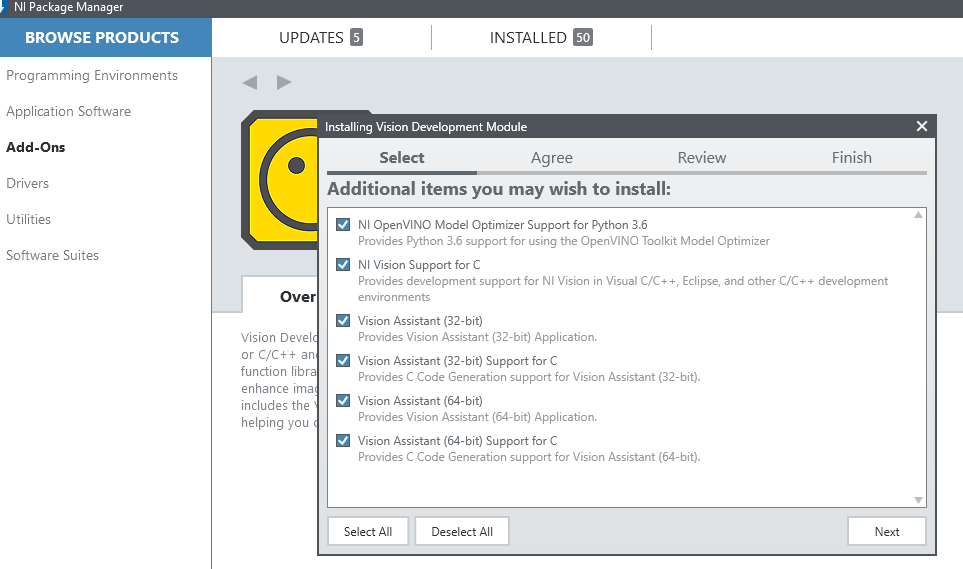Go back with the left navigation arrow
Screen dimensions: 963x569
(249, 82)
